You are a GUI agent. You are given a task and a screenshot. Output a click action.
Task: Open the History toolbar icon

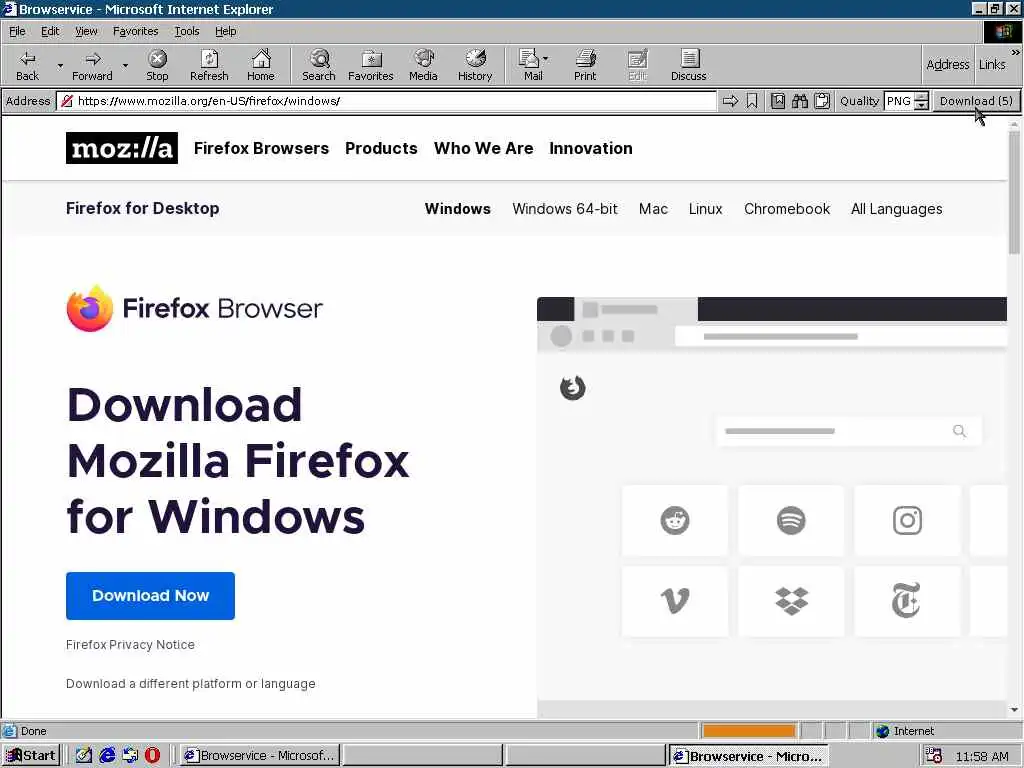(x=475, y=65)
